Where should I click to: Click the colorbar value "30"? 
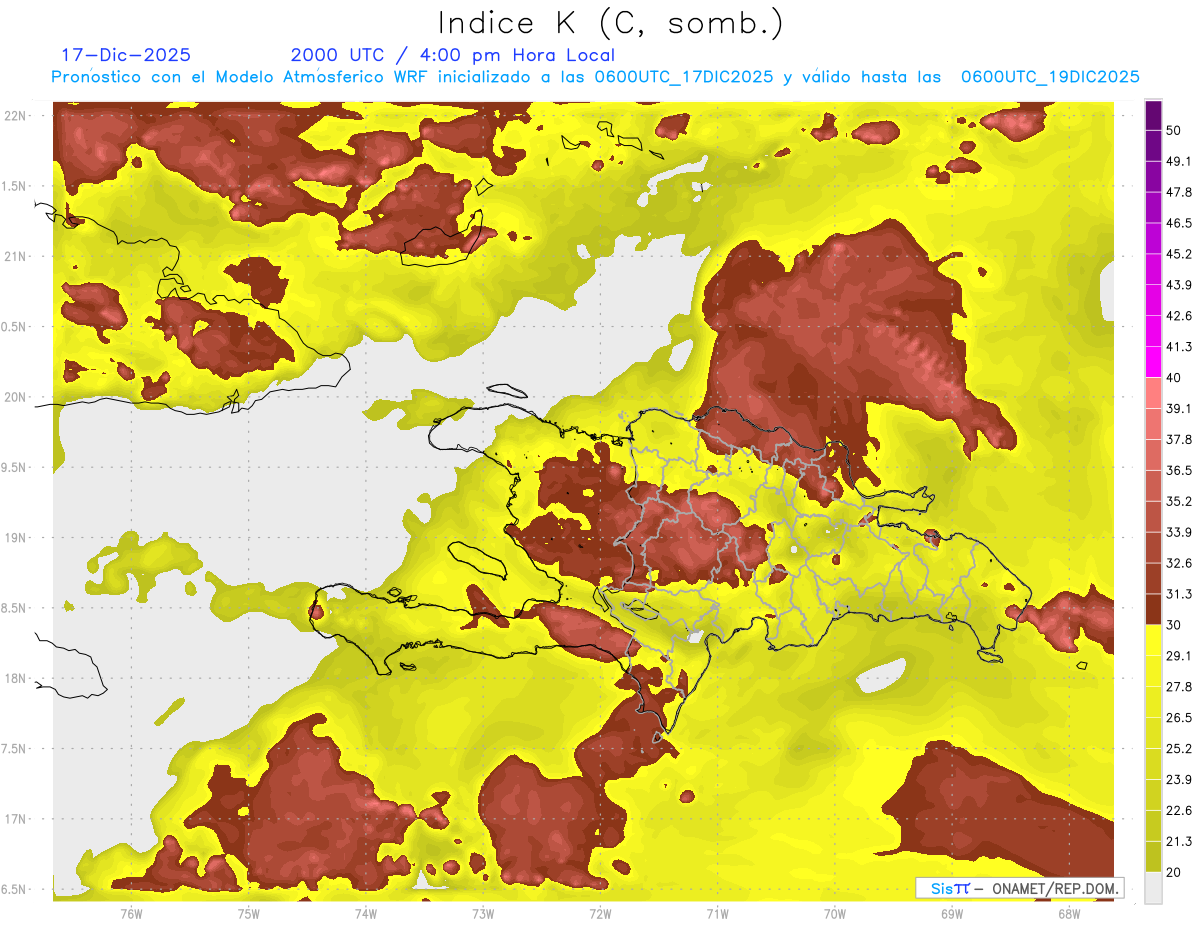pyautogui.click(x=1174, y=625)
